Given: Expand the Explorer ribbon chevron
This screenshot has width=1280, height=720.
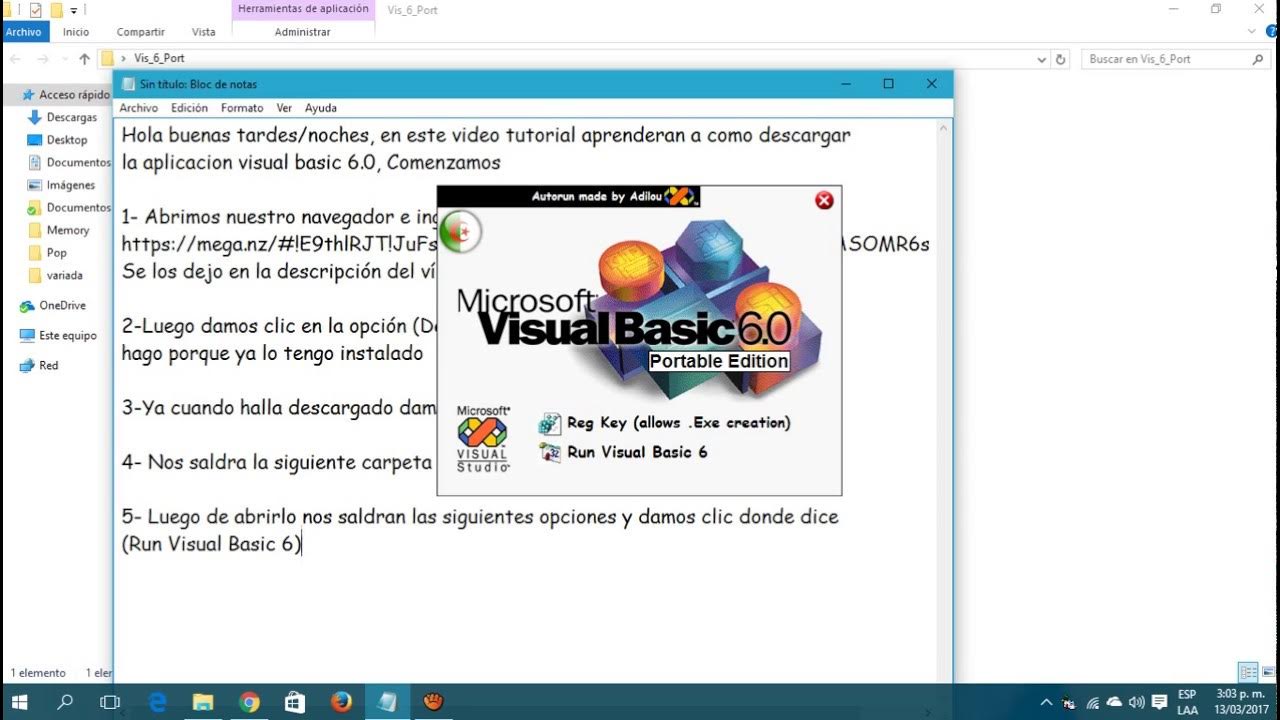Looking at the screenshot, I should (x=1253, y=32).
